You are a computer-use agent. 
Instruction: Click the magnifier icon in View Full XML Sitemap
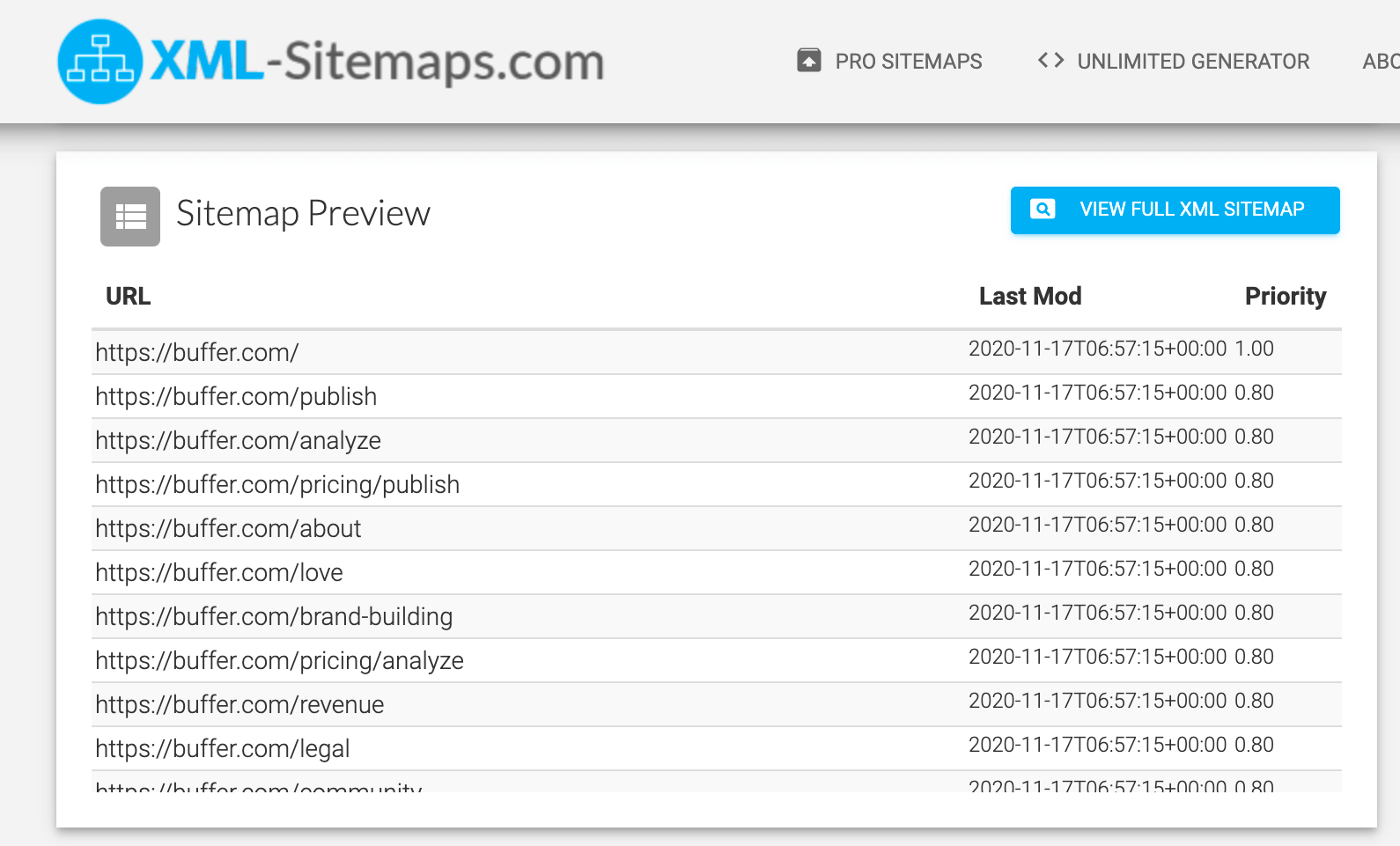(x=1043, y=210)
